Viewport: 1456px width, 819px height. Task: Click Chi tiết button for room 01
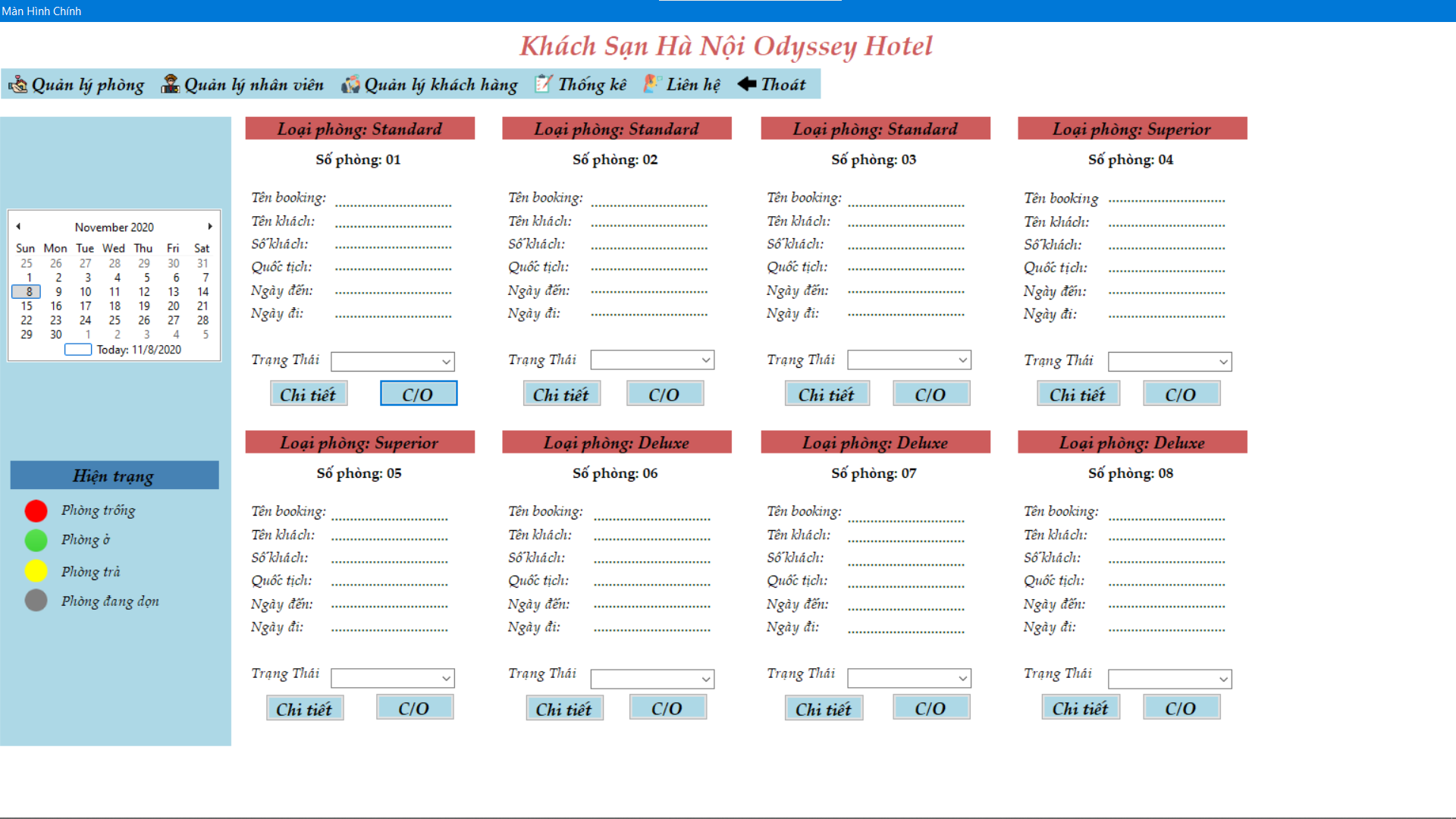[309, 394]
